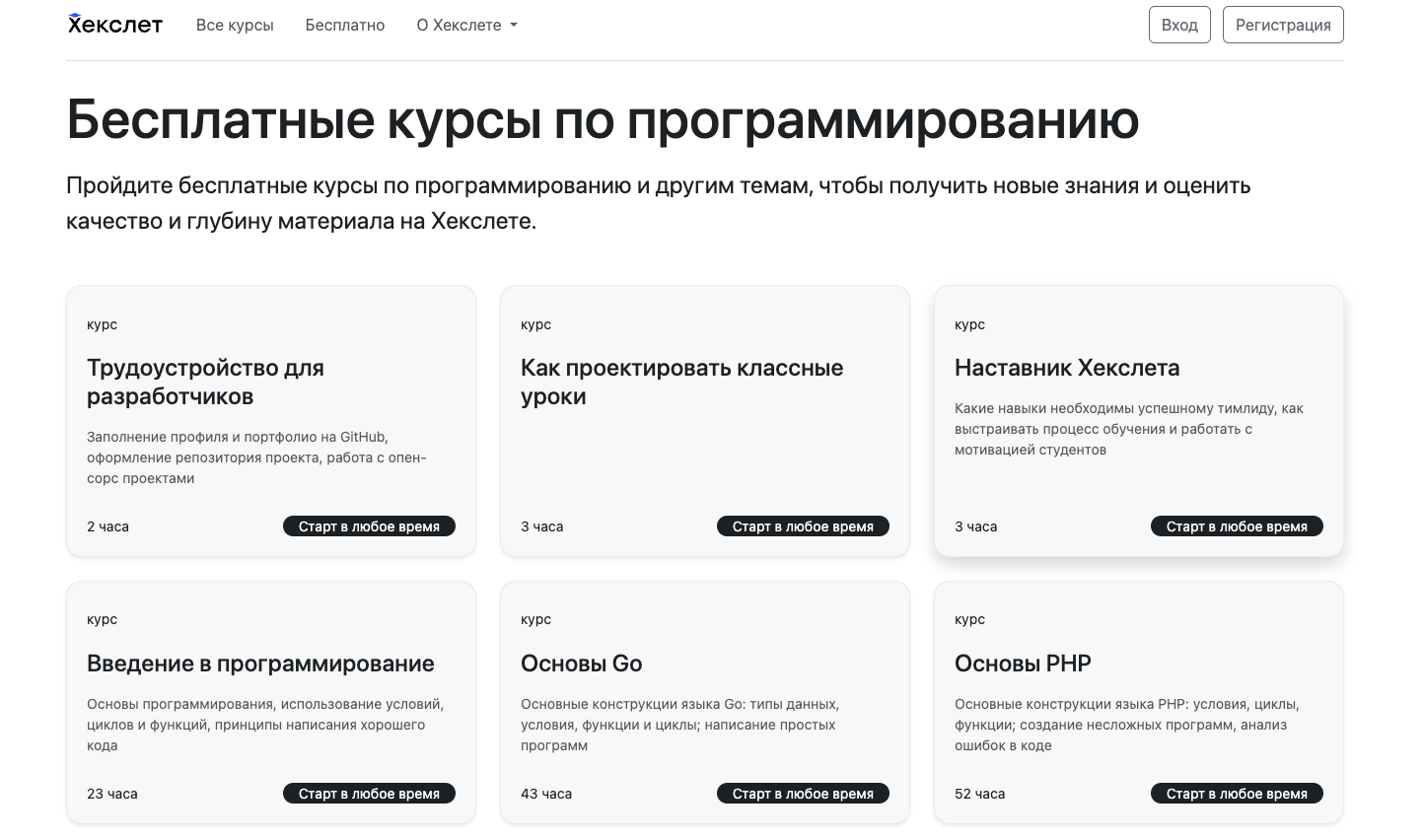
Task: Expand the О Хекслете dropdown menu
Action: click(x=466, y=25)
